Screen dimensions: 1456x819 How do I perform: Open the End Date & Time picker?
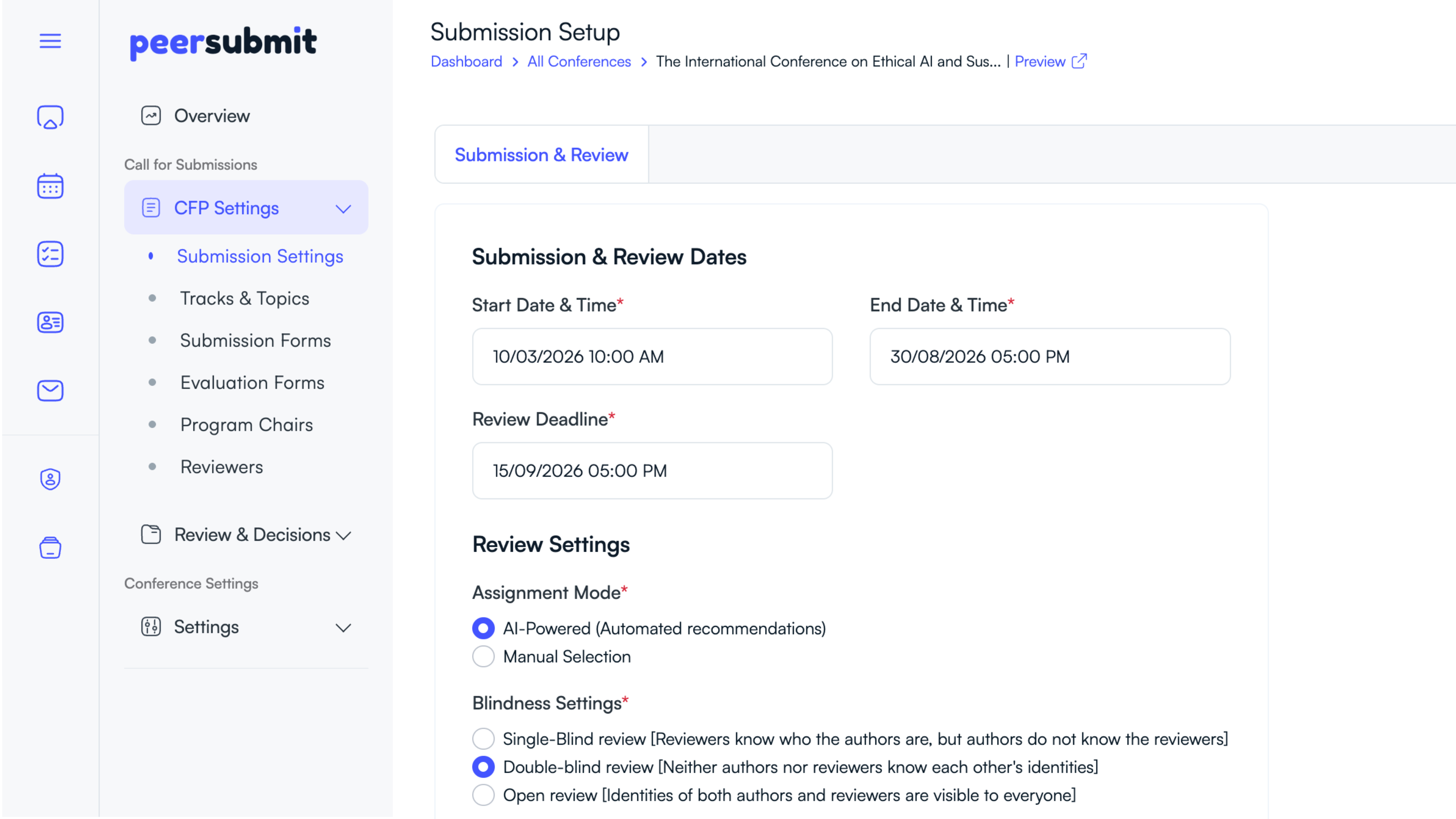click(1049, 357)
